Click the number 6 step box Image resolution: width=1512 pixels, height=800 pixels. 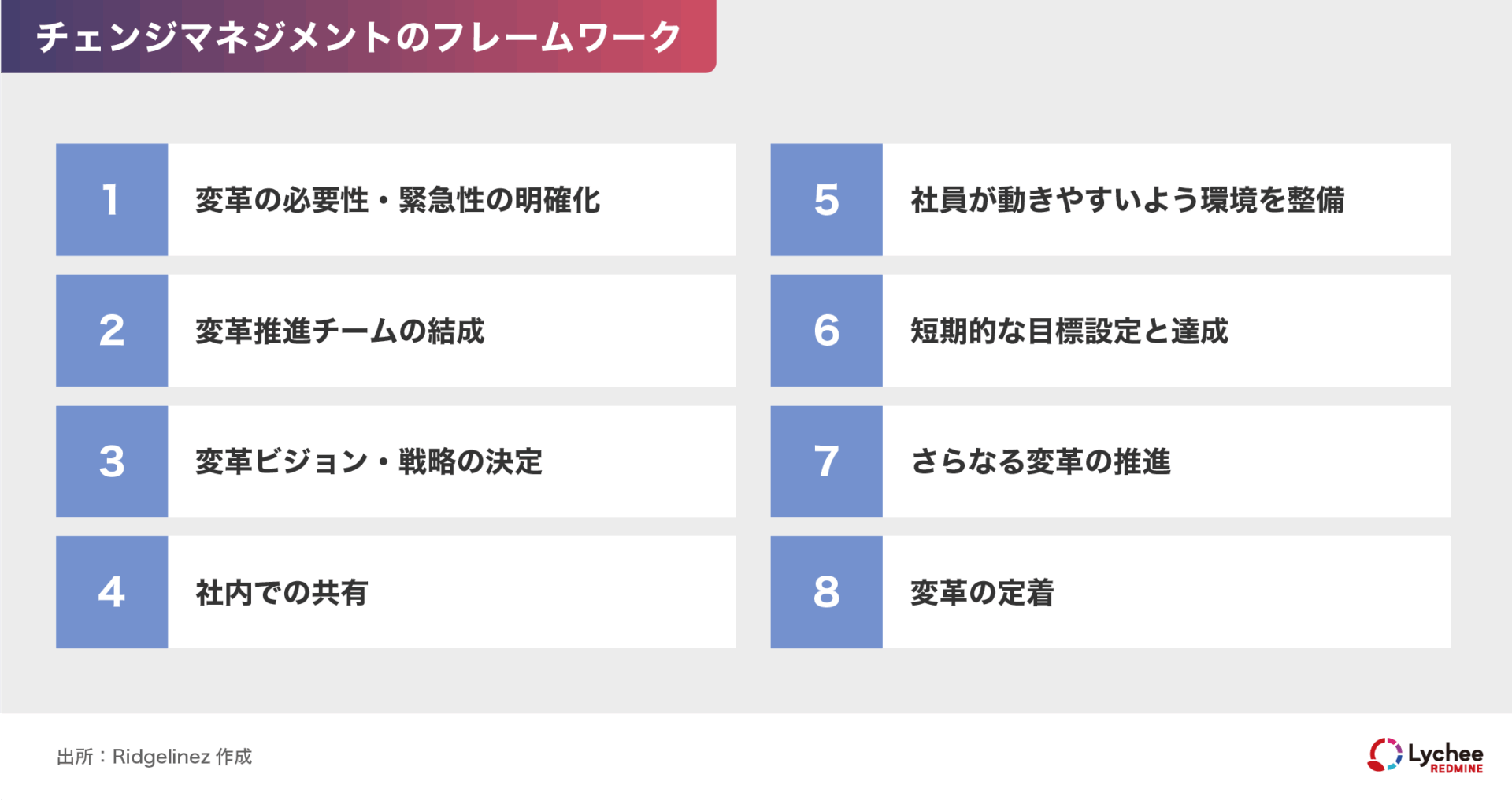point(826,331)
